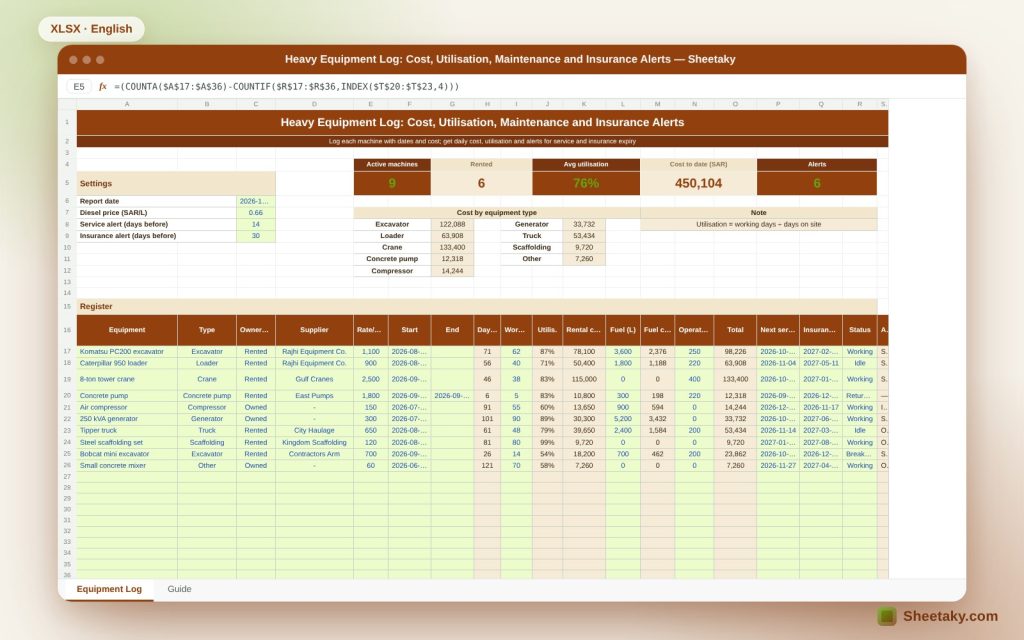The height and width of the screenshot is (640, 1024).
Task: Select fuel 5,200 generator cell
Action: click(622, 419)
